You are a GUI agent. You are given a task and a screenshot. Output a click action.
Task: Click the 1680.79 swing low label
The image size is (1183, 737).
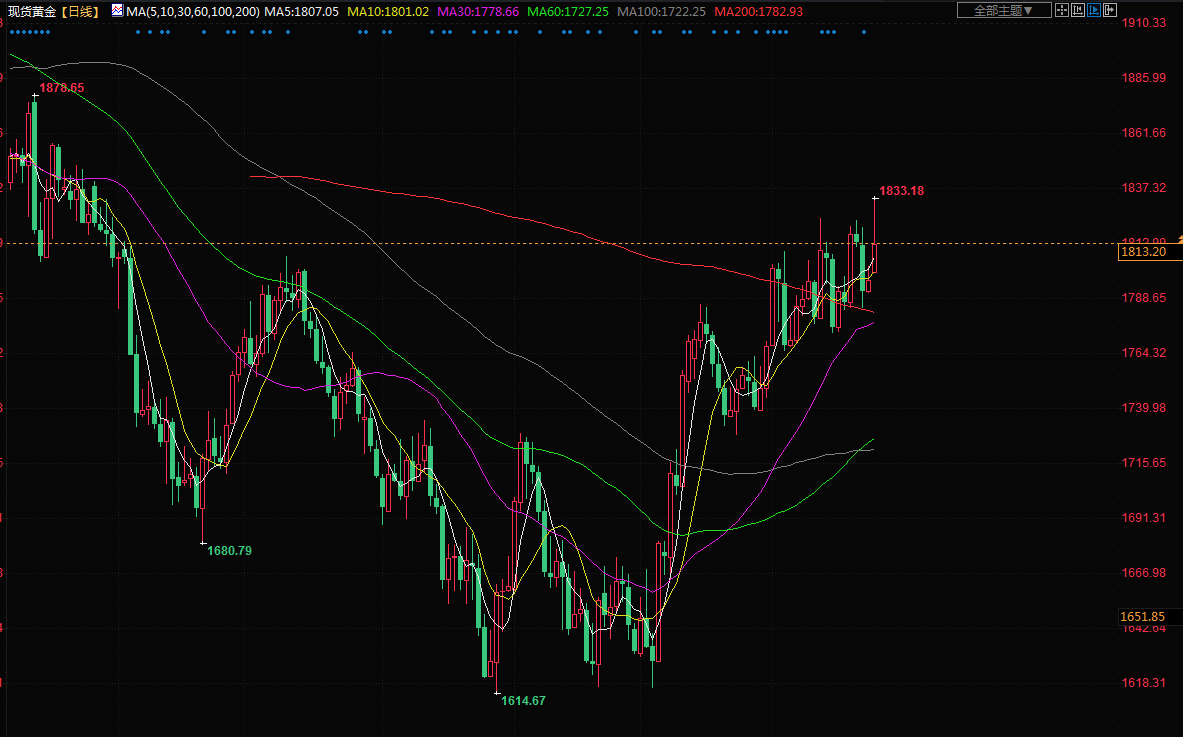pyautogui.click(x=229, y=550)
